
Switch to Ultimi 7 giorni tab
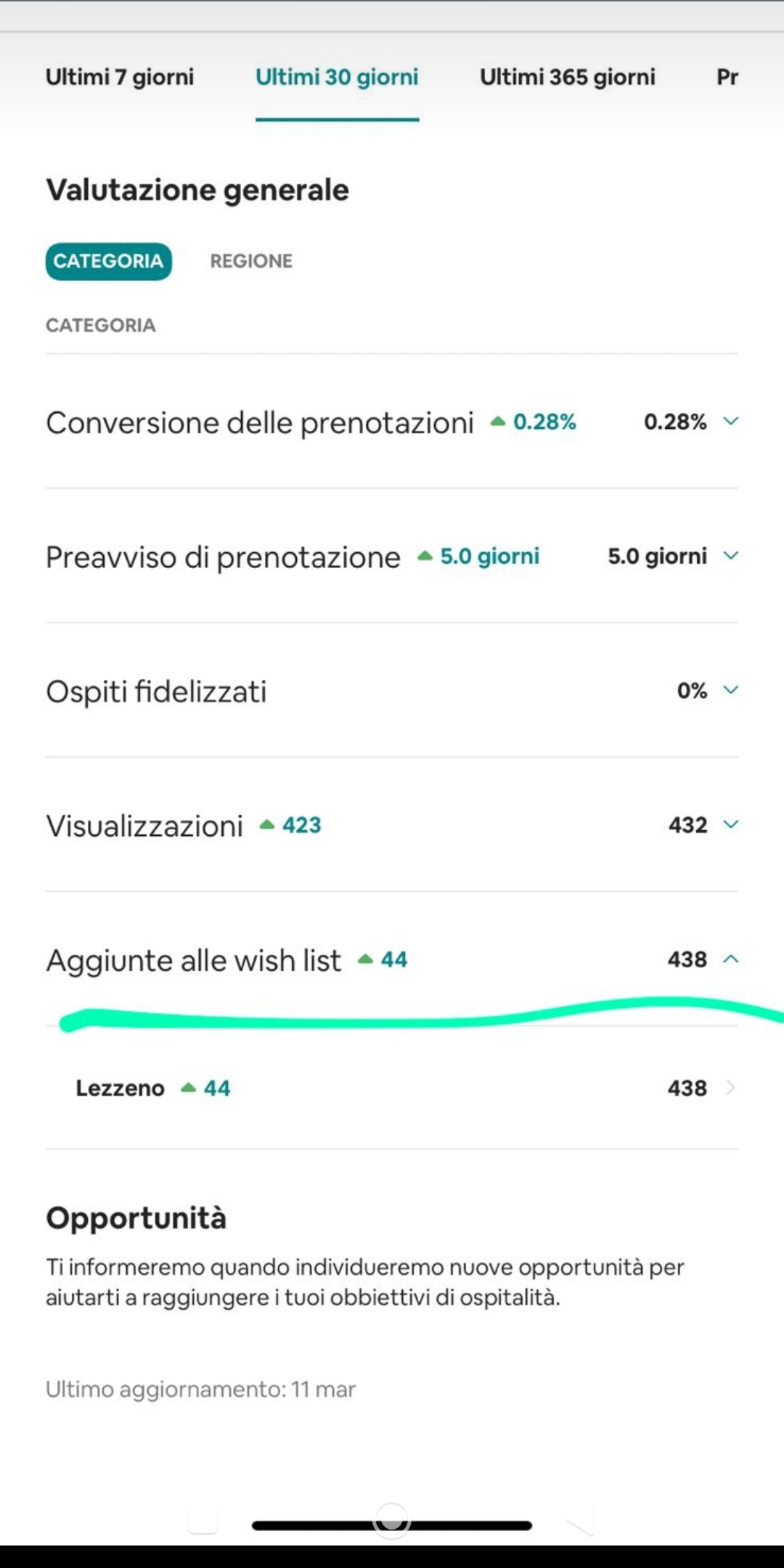120,77
